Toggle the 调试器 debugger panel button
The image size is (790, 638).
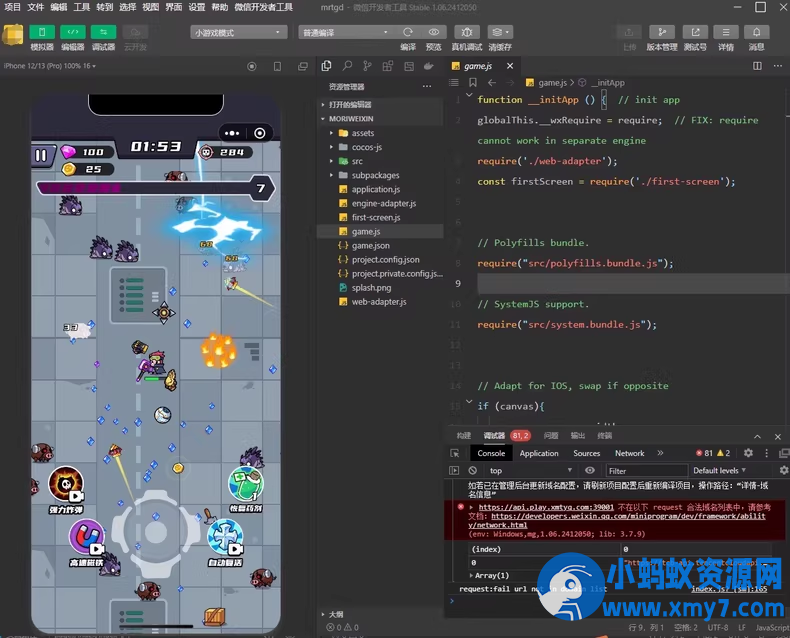(x=104, y=32)
